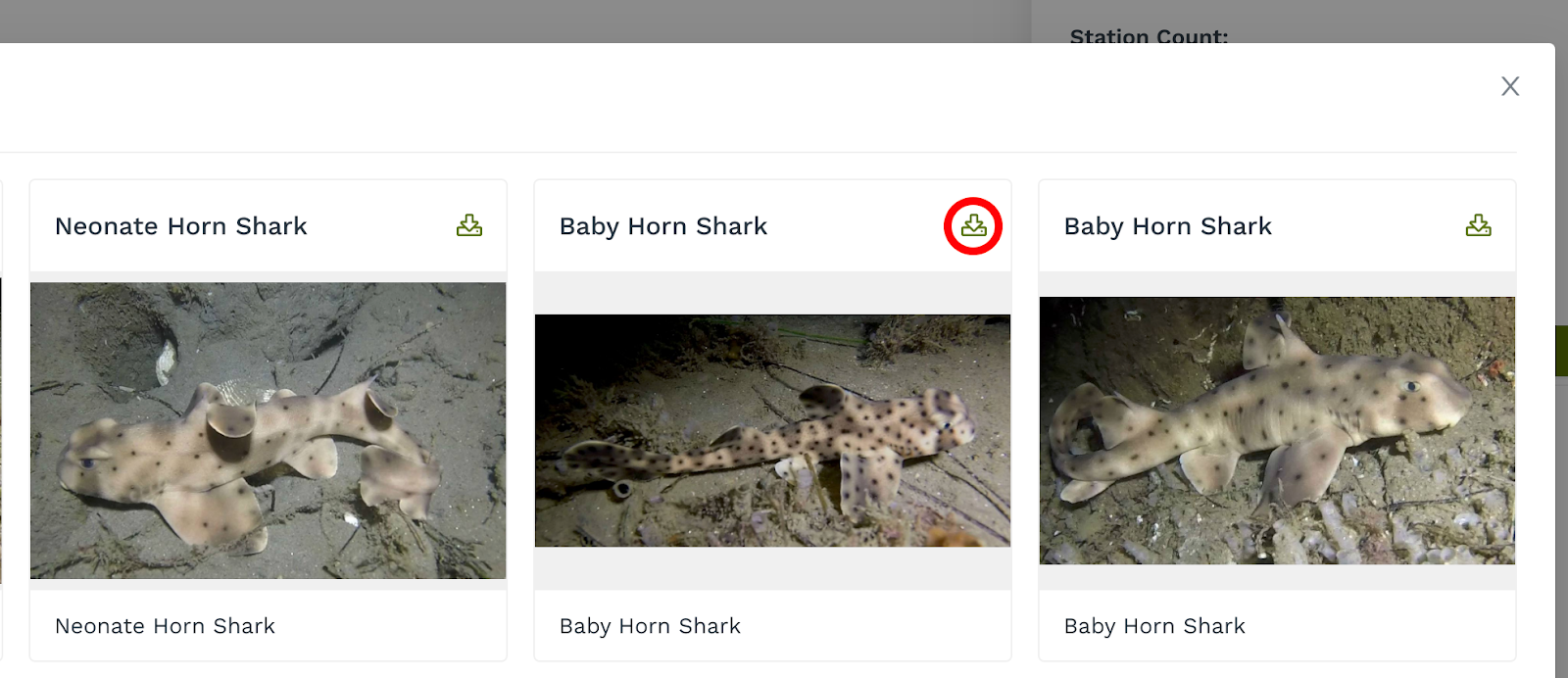
Task: Close the shark image gallery dialog
Action: coord(1510,86)
